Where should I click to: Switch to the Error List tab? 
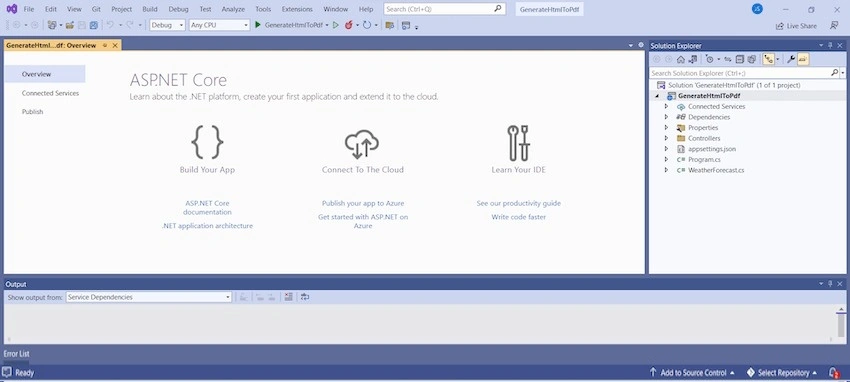[x=17, y=354]
